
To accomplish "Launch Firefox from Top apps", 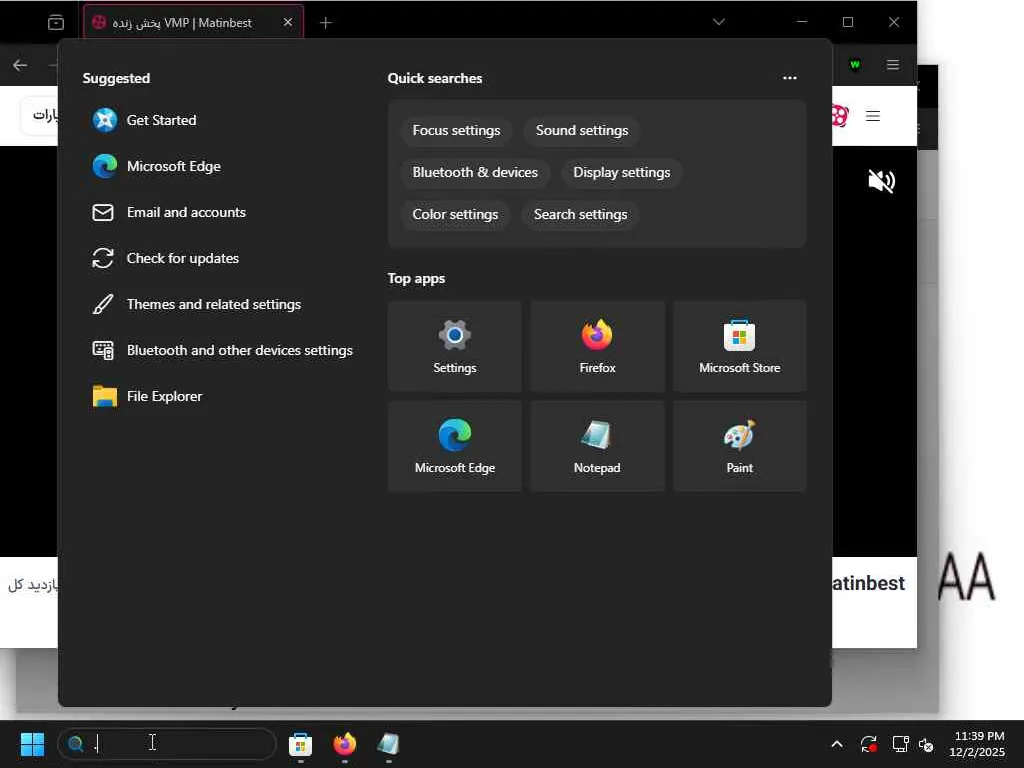I will (x=597, y=346).
